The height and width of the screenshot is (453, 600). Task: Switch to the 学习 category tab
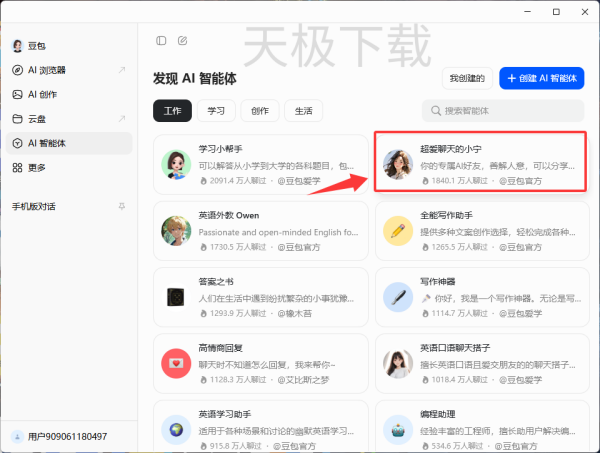click(x=216, y=111)
